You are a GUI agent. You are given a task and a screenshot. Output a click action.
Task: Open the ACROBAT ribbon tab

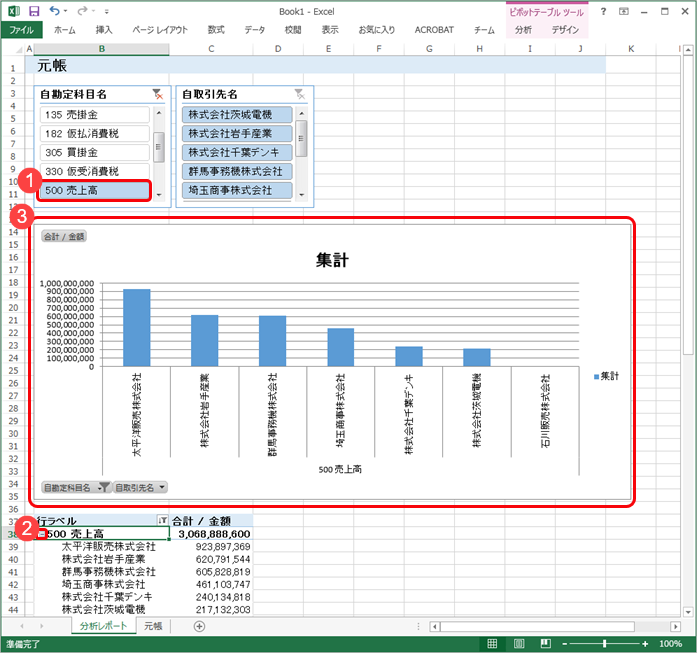point(434,30)
